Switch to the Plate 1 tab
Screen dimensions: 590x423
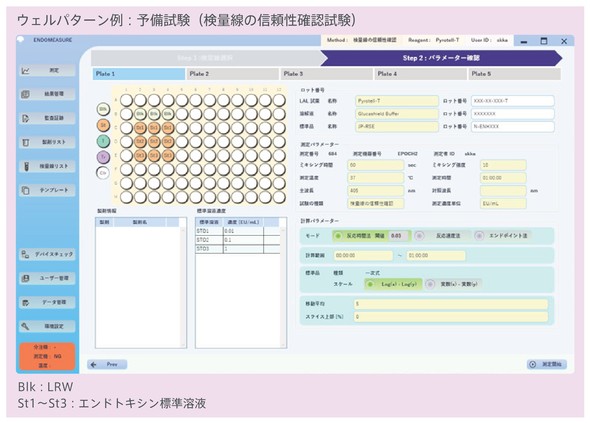point(139,74)
